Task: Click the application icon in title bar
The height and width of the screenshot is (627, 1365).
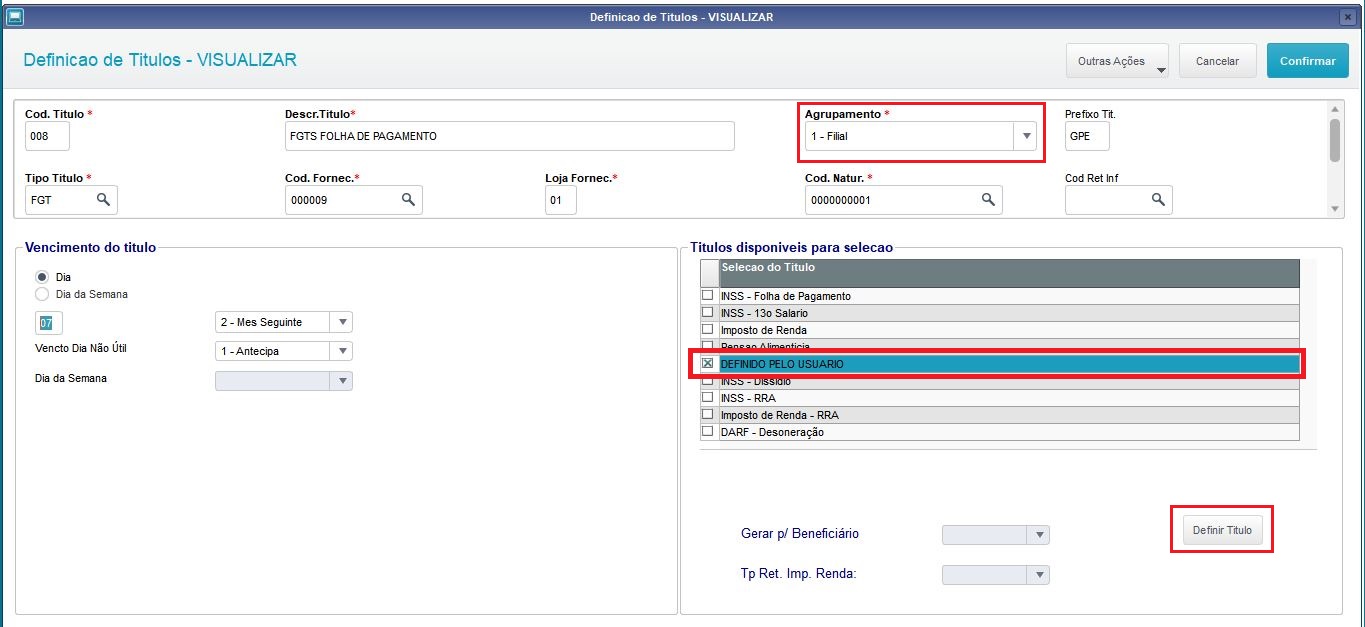Action: point(15,16)
